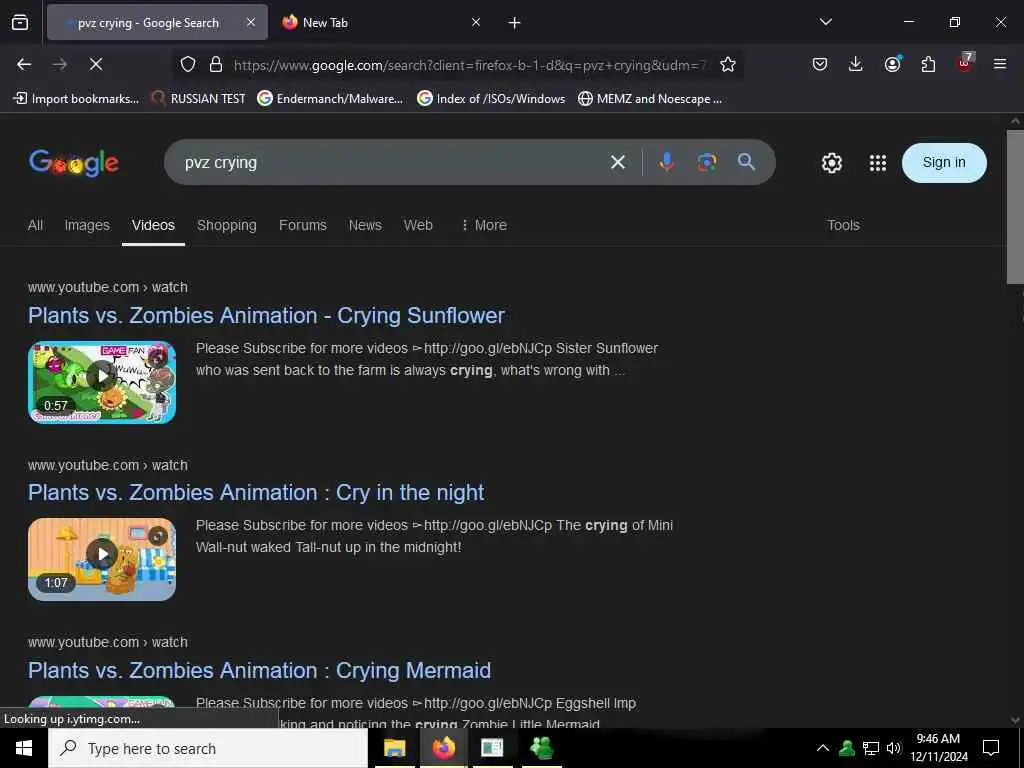Click the page vertical scrollbar thumb
The width and height of the screenshot is (1024, 768).
[1015, 207]
